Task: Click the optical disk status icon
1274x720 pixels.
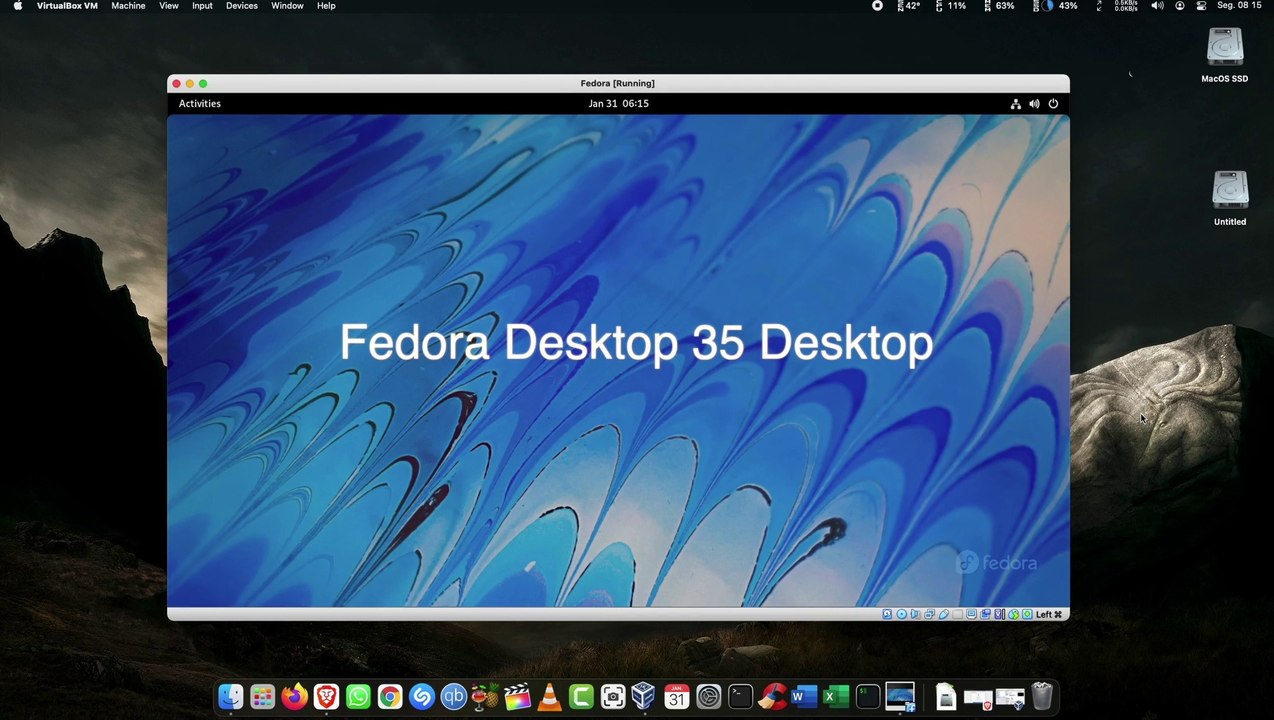Action: tap(901, 614)
